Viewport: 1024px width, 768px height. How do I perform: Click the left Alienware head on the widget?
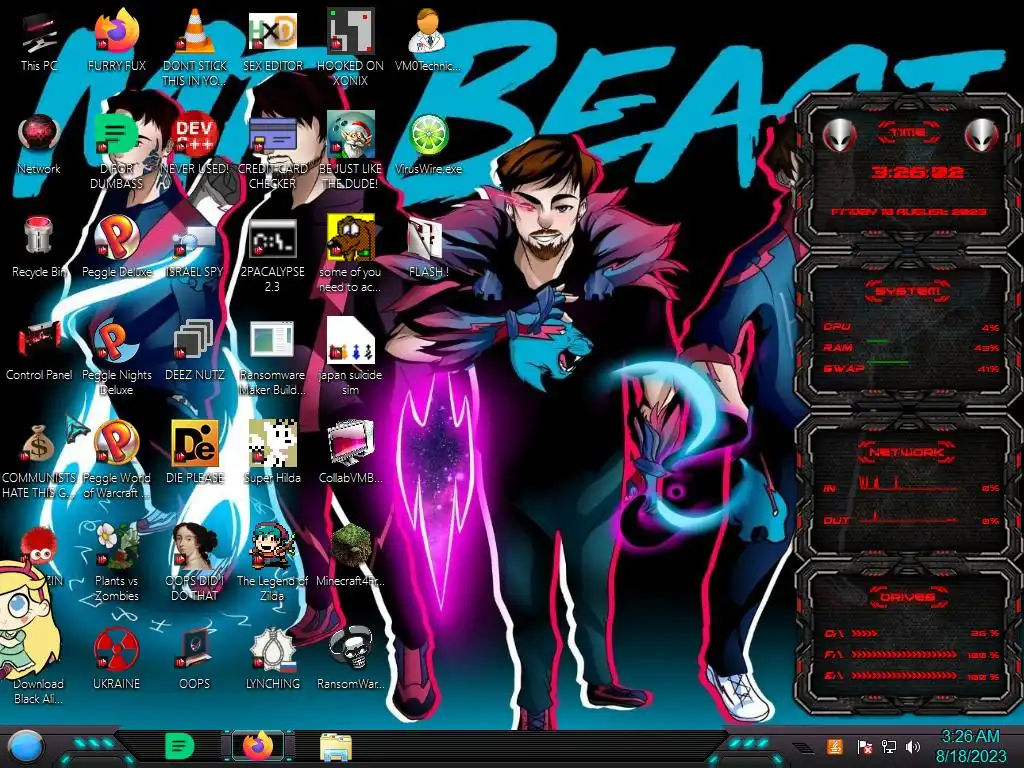pos(839,135)
